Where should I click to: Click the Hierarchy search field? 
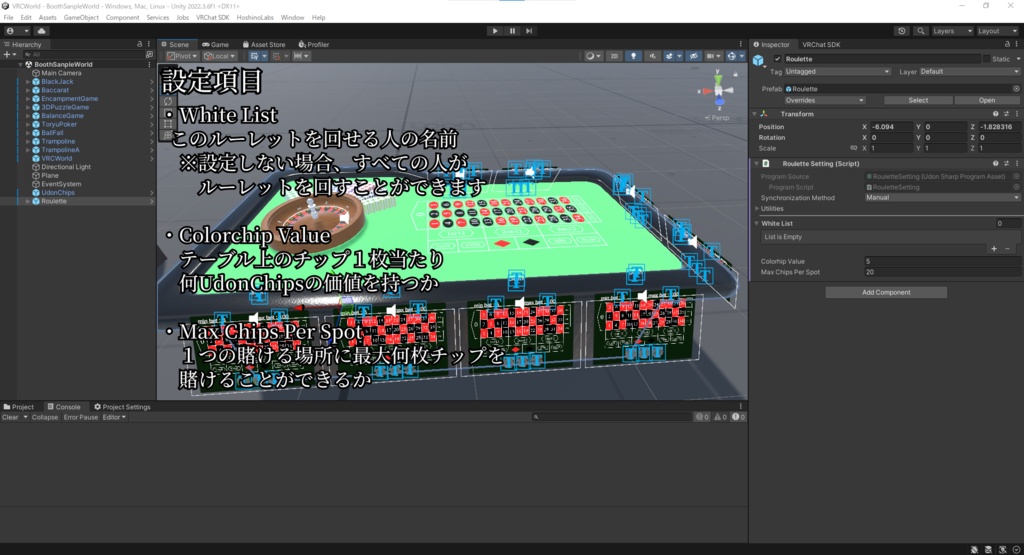tap(82, 55)
